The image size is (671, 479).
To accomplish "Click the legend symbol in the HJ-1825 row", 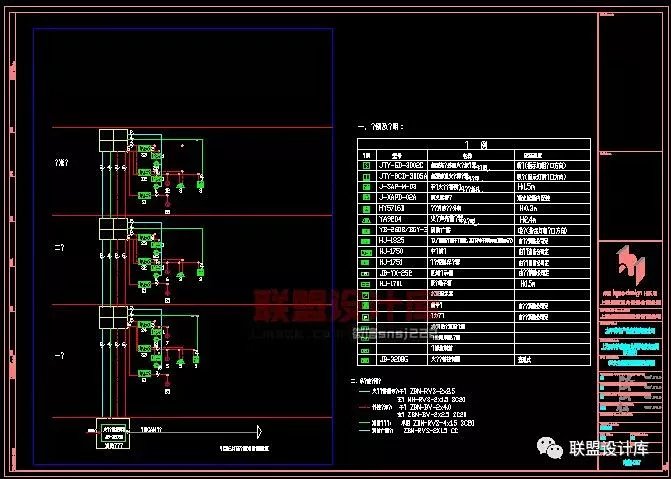I will (366, 241).
